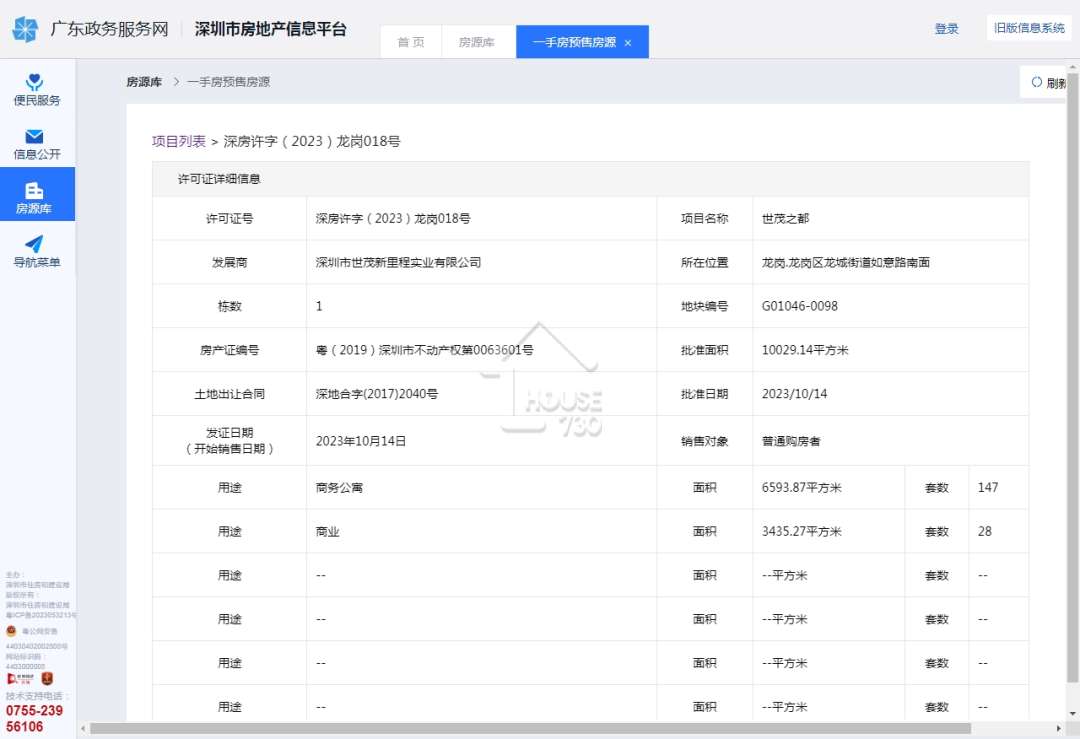Click project name 世茂之都

click(785, 218)
